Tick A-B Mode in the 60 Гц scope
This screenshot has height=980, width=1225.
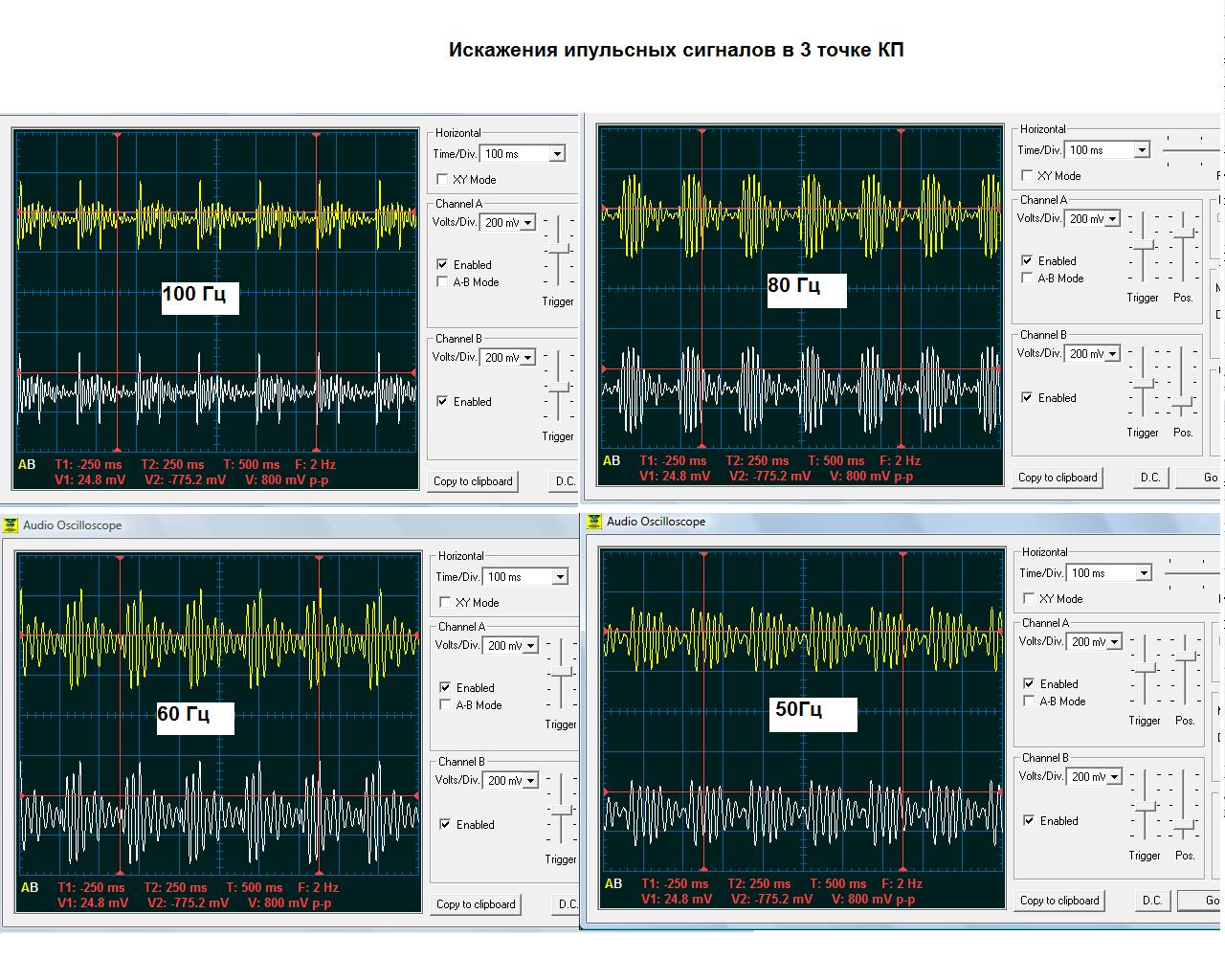pos(445,704)
